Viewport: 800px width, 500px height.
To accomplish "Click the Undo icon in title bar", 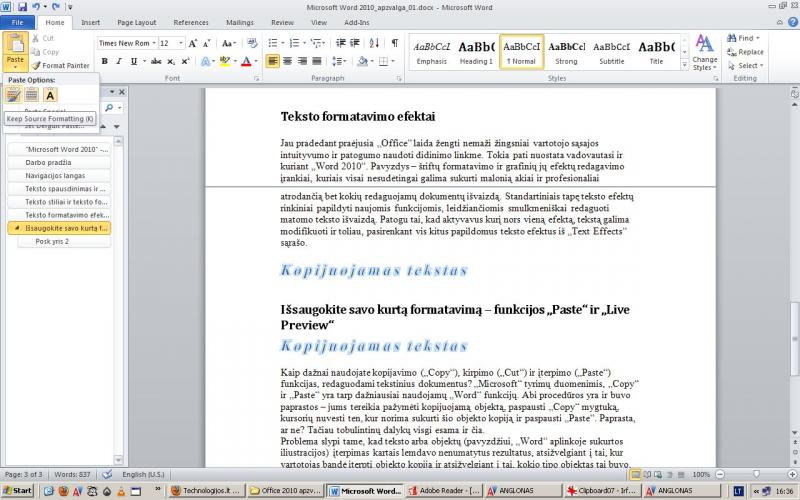I will pos(36,7).
